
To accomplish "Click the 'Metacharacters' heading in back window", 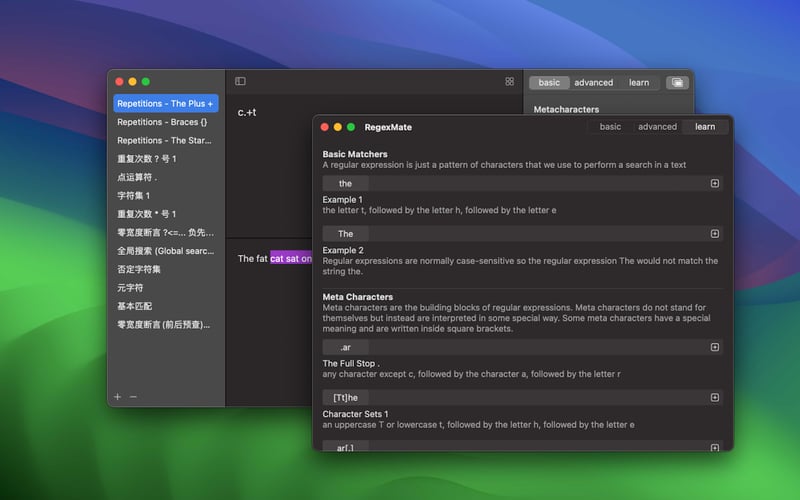I will click(566, 109).
